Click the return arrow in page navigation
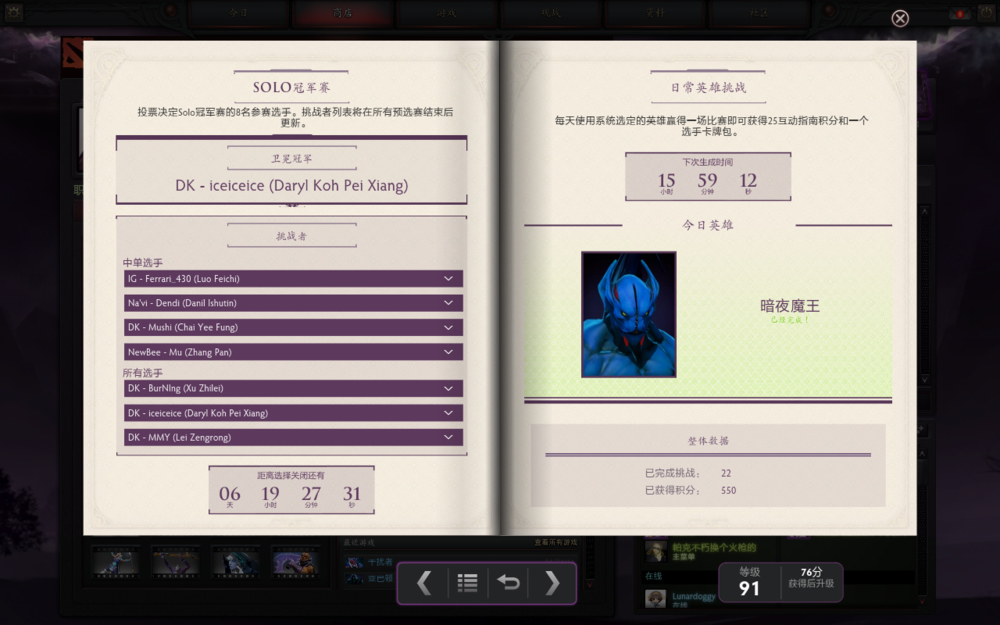Viewport: 1000px width, 625px height. coord(508,583)
